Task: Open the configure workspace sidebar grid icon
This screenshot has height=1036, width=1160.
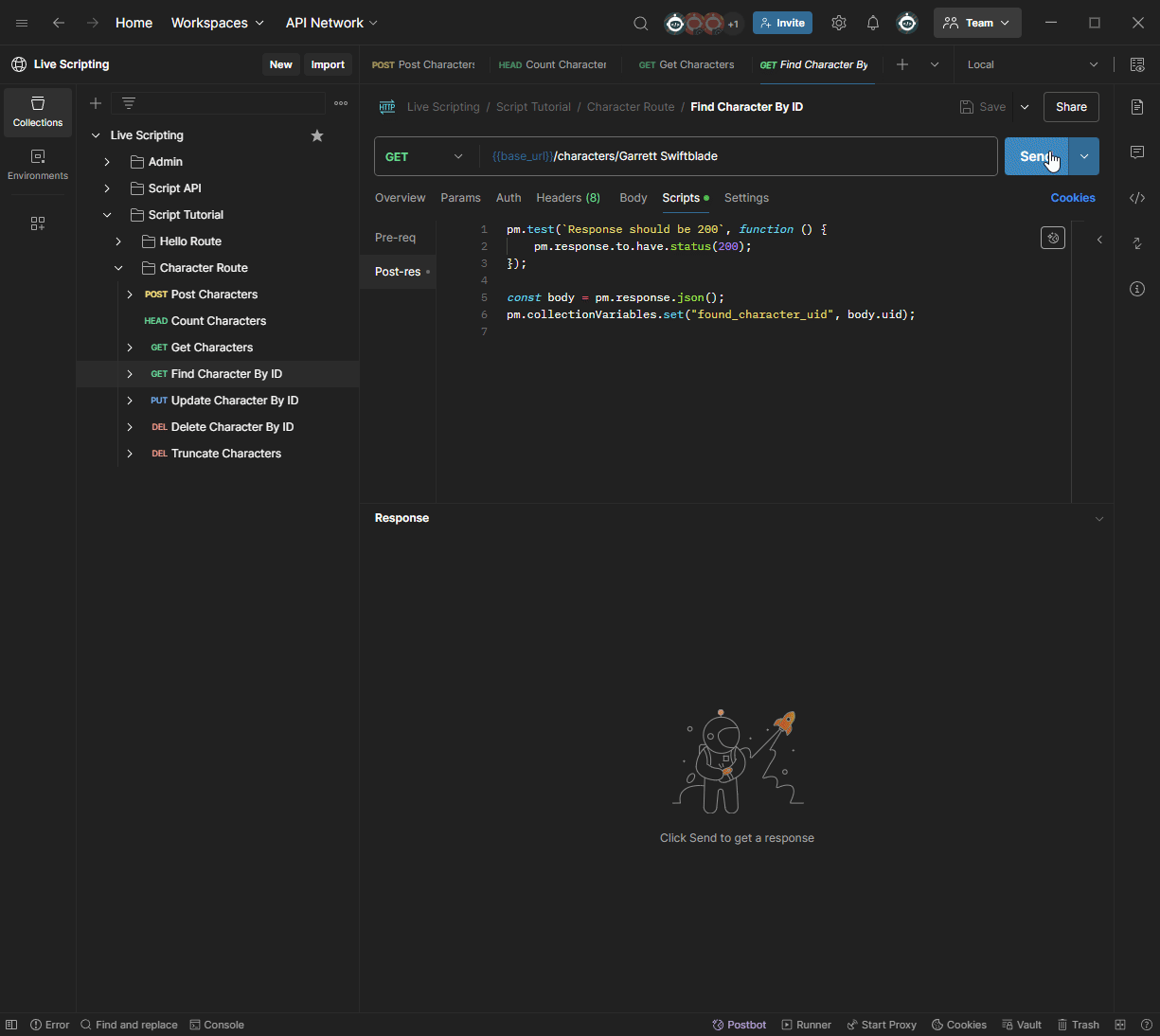Action: click(38, 223)
